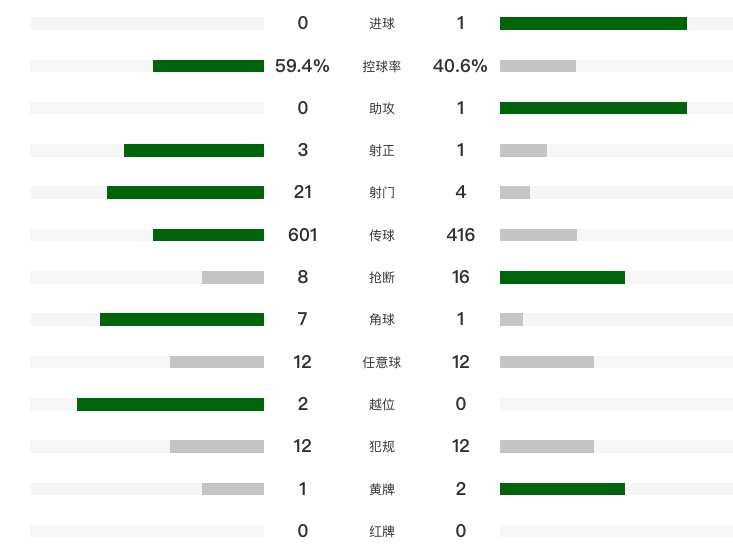Click the 40.6% possession value
Screen dimensions: 733x558
click(x=460, y=66)
